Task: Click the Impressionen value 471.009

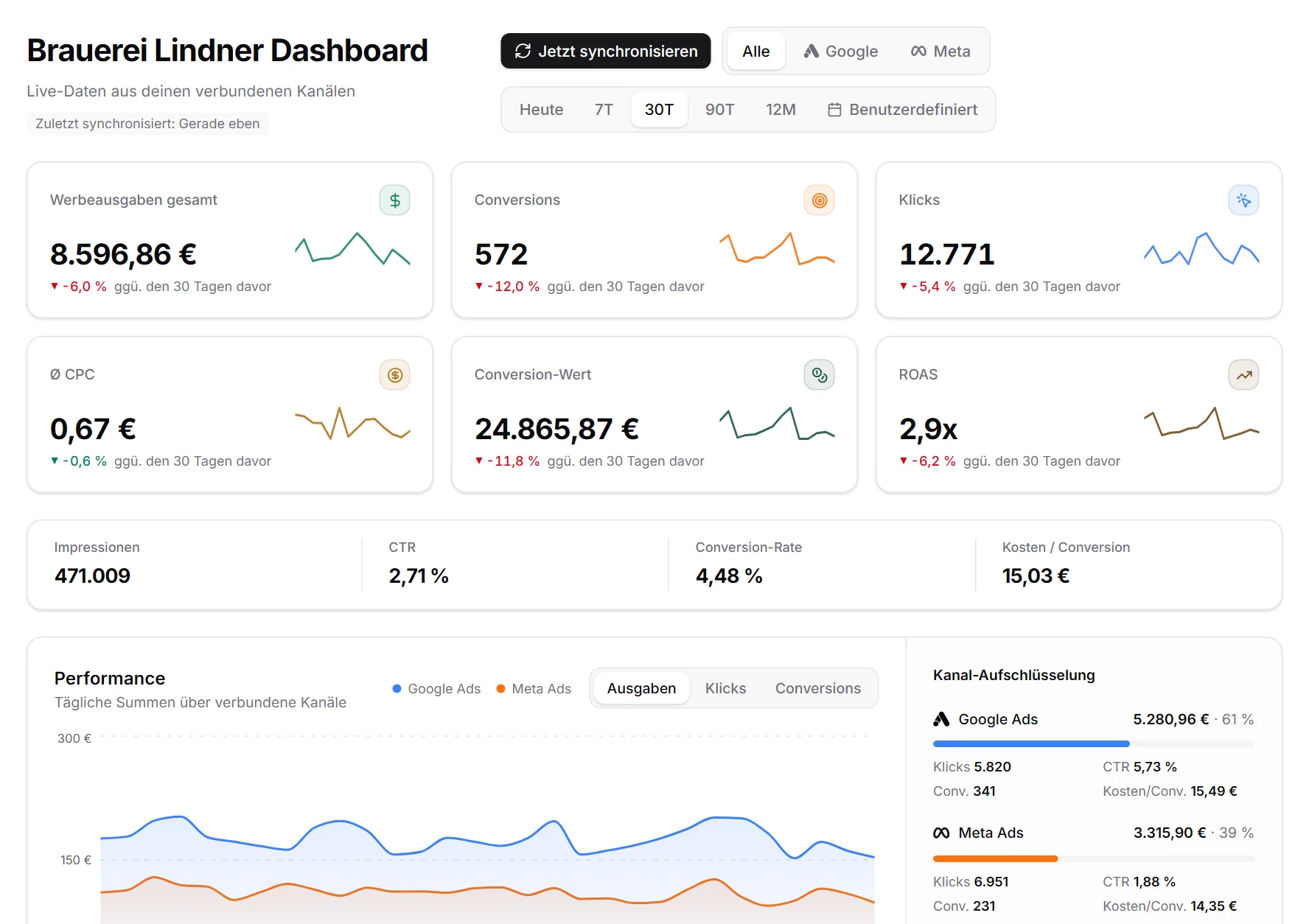Action: tap(92, 575)
